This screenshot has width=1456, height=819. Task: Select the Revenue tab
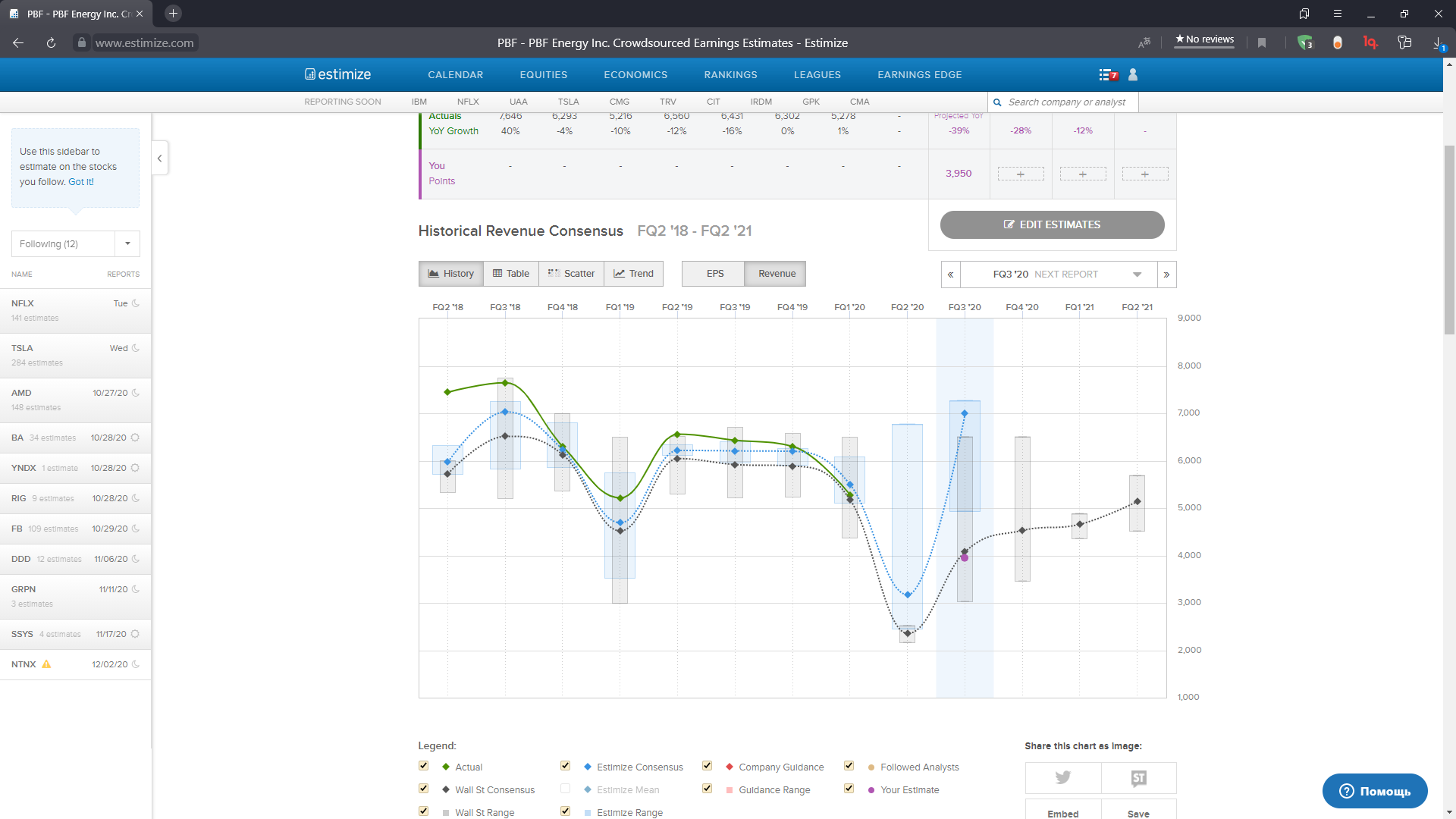pos(775,274)
